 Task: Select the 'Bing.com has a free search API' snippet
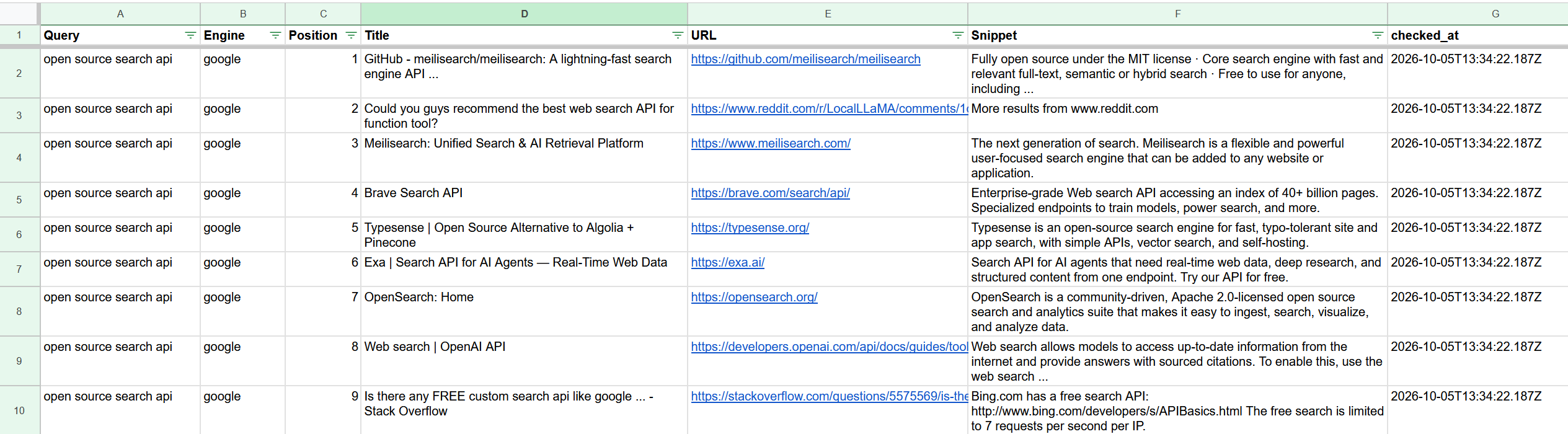(x=1177, y=410)
